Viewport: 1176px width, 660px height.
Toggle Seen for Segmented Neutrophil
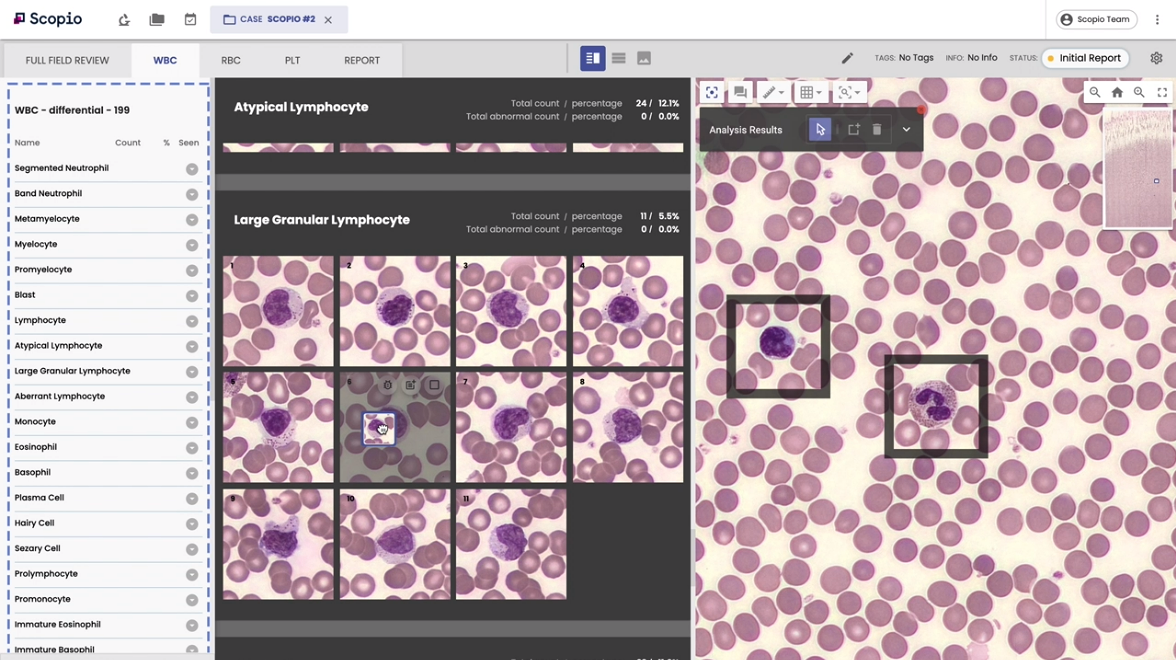click(x=192, y=170)
